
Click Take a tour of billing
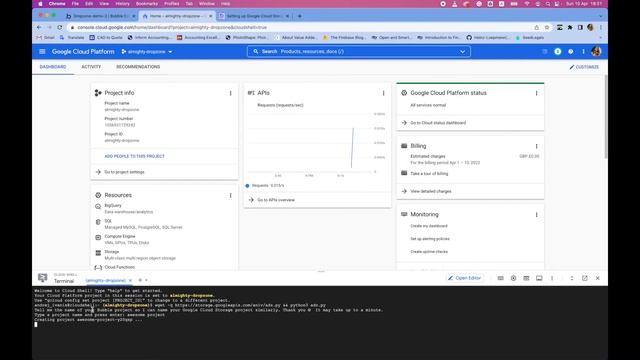(429, 174)
